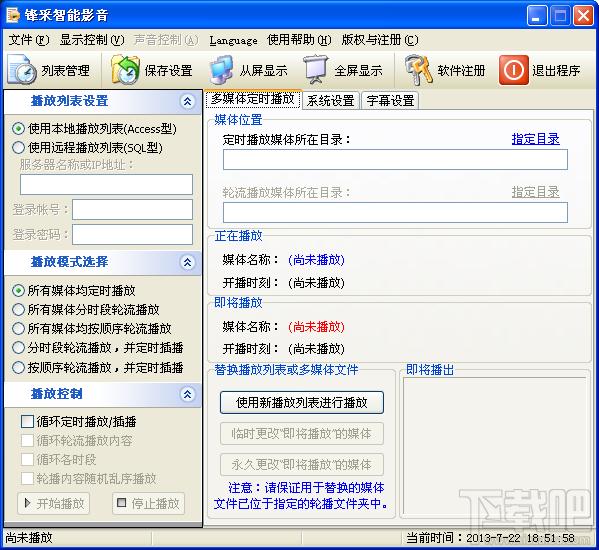This screenshot has height=550, width=599.
Task: Switch to 多媒体定时播放 tab
Action: pyautogui.click(x=253, y=99)
